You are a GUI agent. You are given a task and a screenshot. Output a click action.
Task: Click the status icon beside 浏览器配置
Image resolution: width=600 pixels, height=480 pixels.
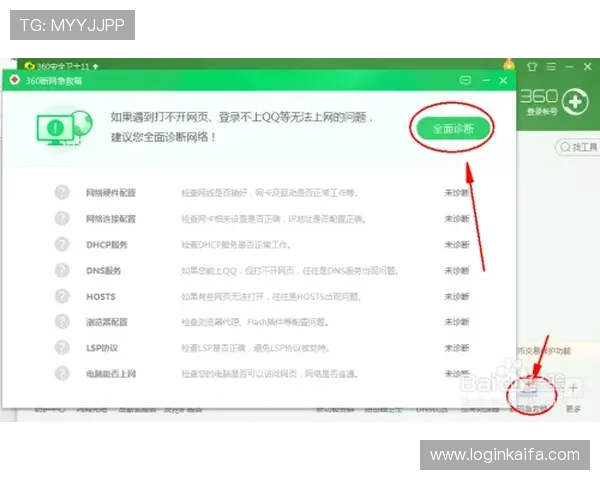(x=62, y=322)
